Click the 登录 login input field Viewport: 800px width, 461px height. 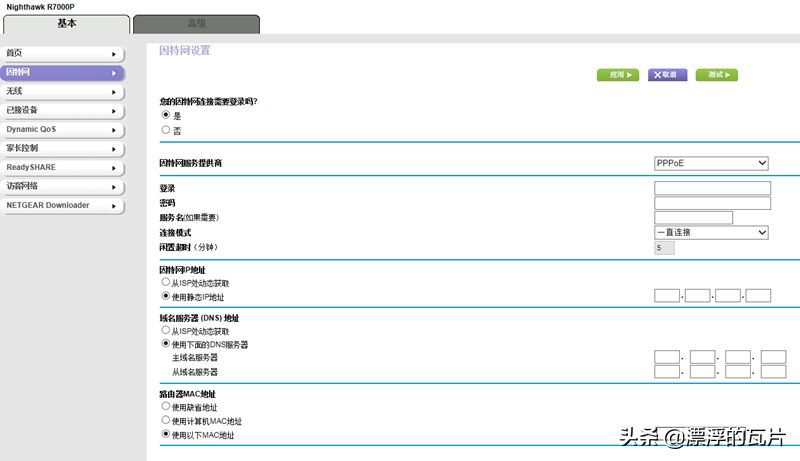point(712,188)
